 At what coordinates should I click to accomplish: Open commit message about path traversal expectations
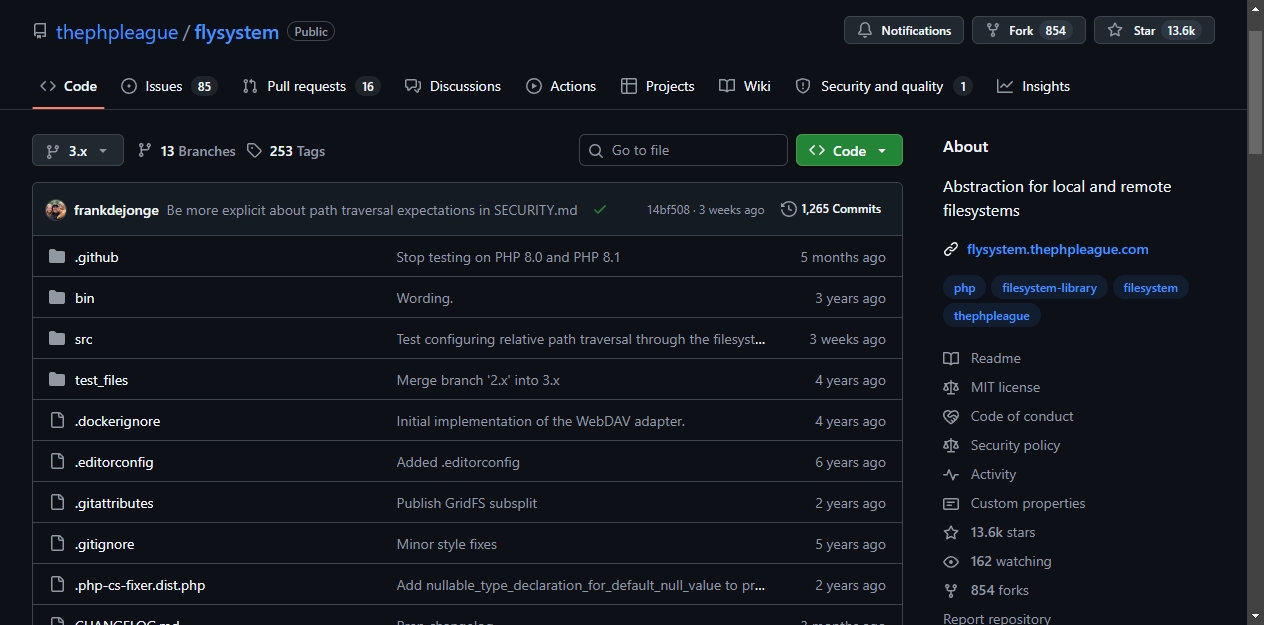coord(372,210)
